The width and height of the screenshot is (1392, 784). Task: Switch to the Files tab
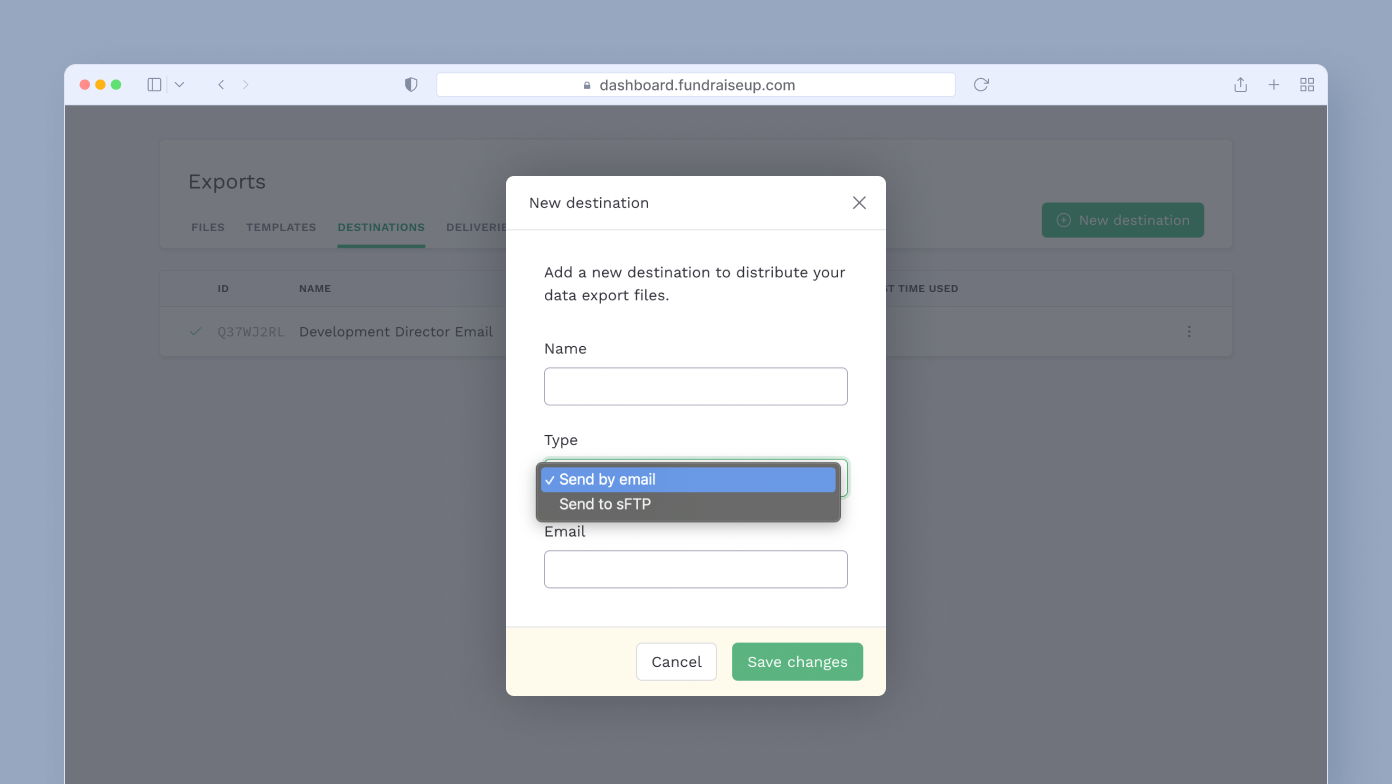click(x=208, y=228)
